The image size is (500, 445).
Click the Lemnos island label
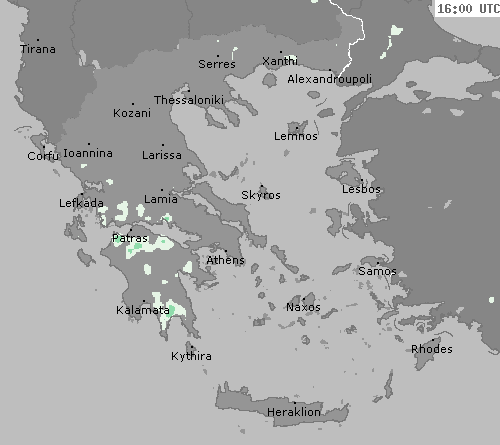[296, 136]
